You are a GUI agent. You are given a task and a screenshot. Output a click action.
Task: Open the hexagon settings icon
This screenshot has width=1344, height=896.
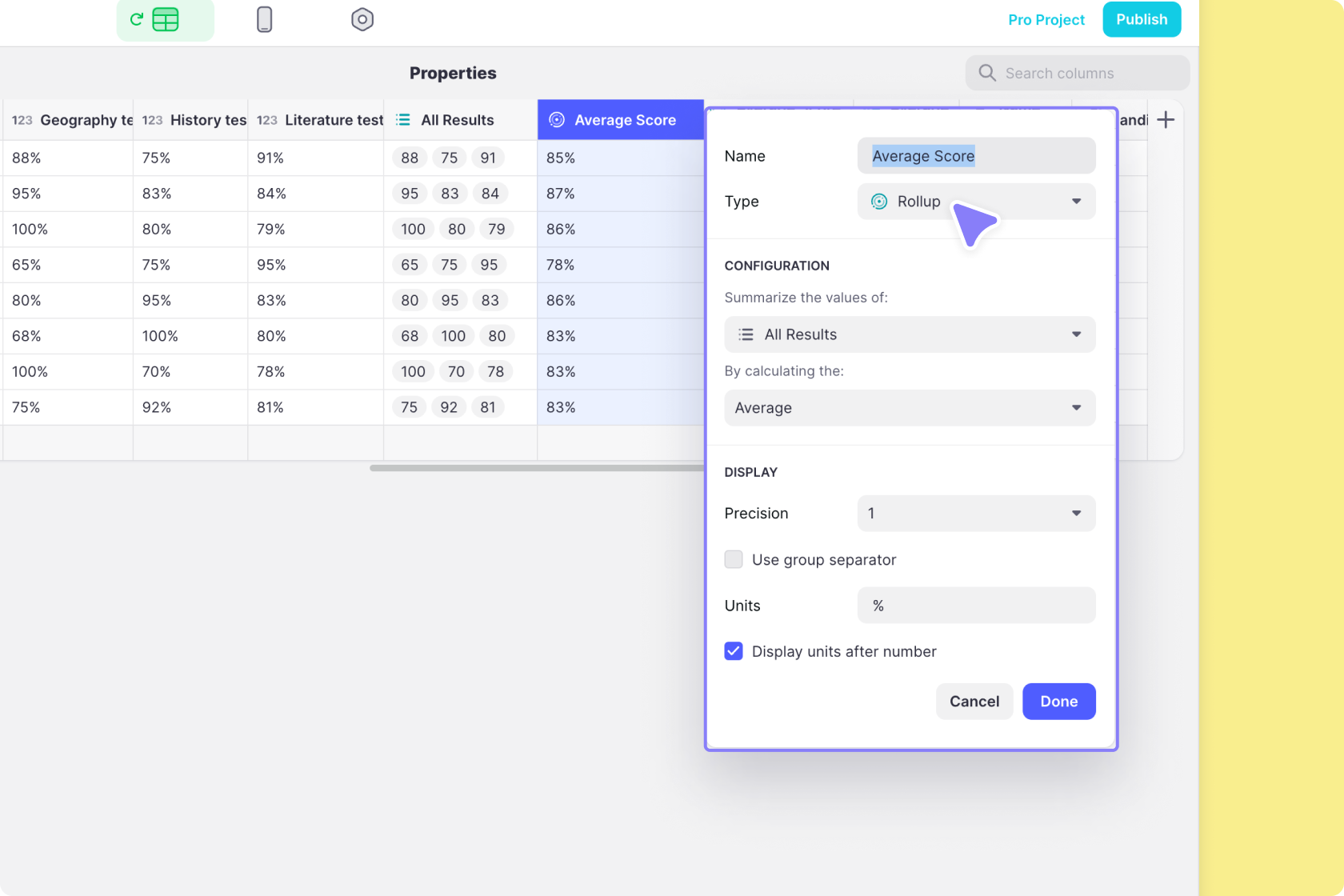tap(362, 20)
